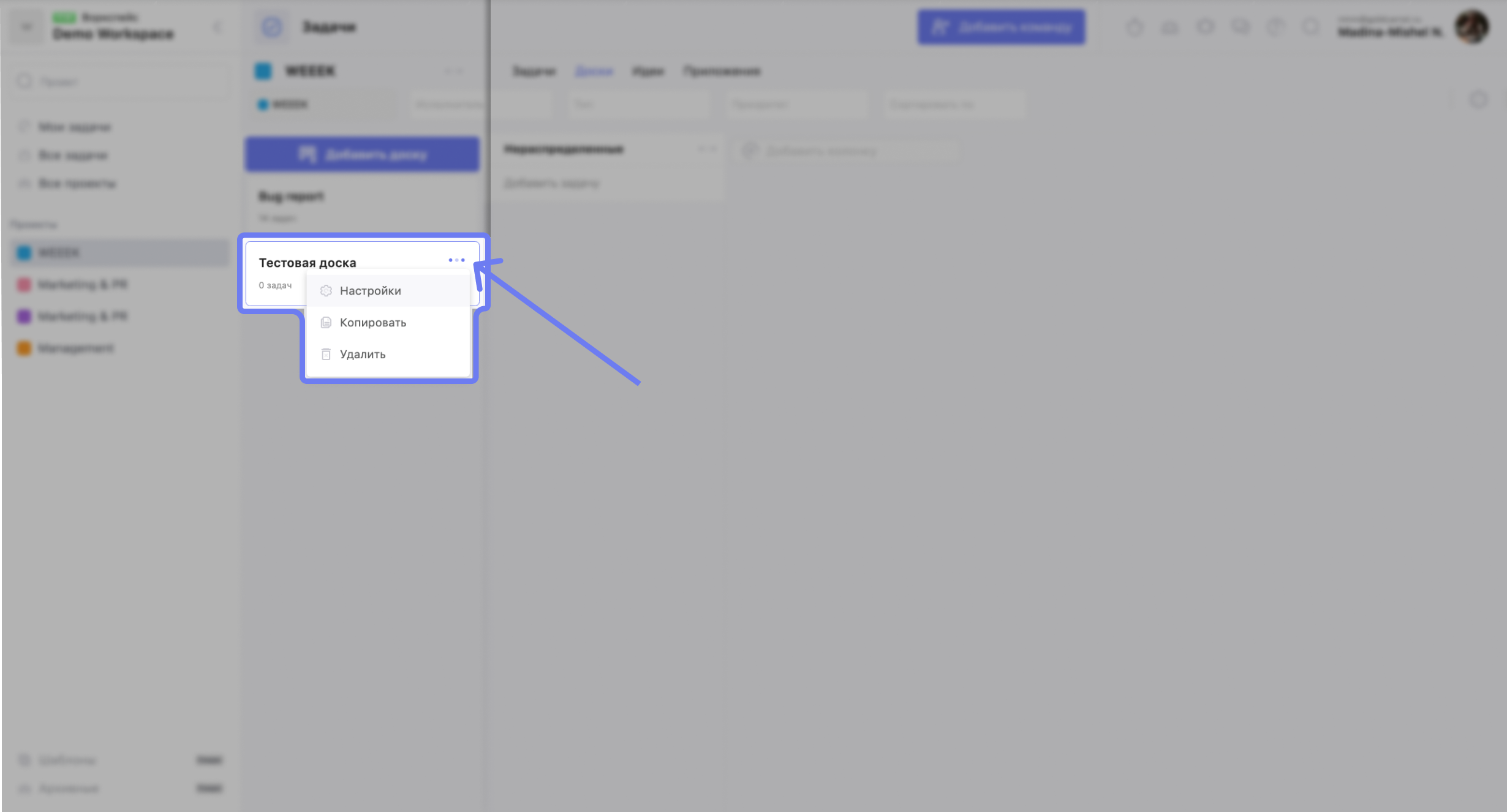Click the project search field in sidebar
Image resolution: width=1507 pixels, height=812 pixels.
click(x=121, y=81)
